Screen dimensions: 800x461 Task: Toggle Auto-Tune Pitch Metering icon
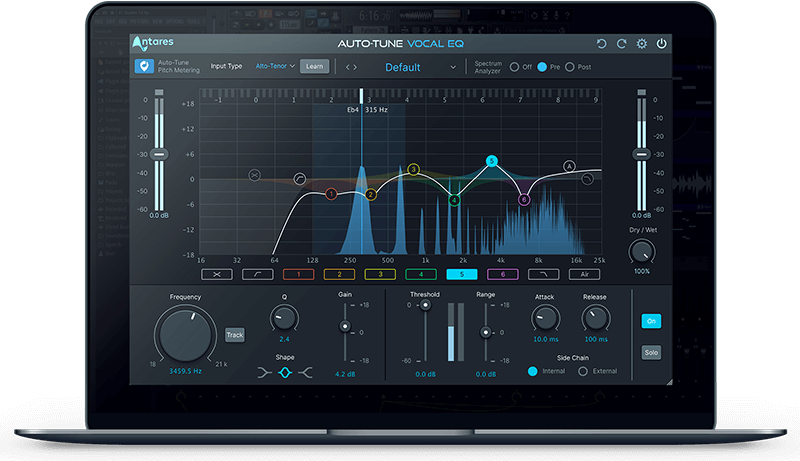click(144, 66)
